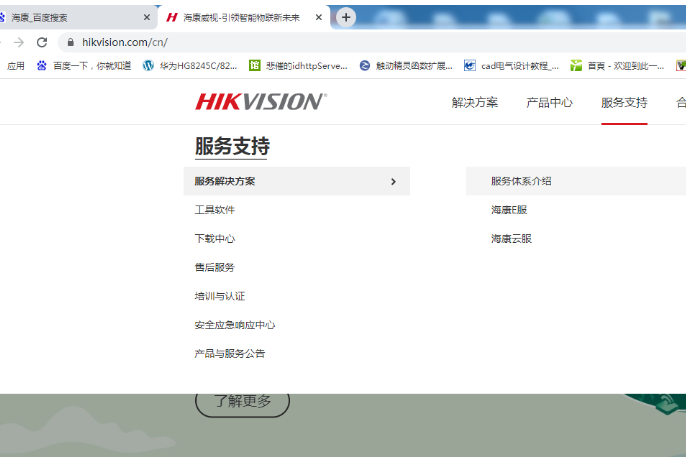Screen dimensions: 686x457
Task: Open a new browser tab
Action: click(346, 17)
